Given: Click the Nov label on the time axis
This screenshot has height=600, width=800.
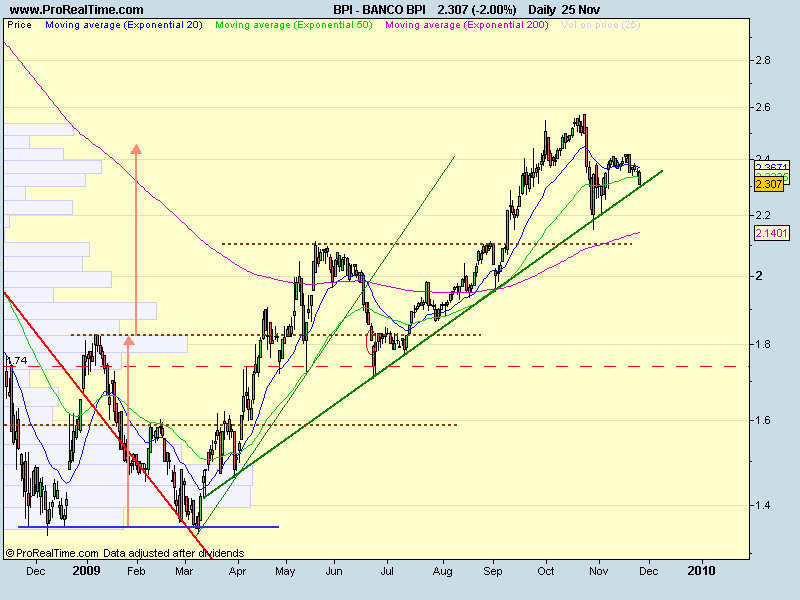Looking at the screenshot, I should pyautogui.click(x=598, y=571).
